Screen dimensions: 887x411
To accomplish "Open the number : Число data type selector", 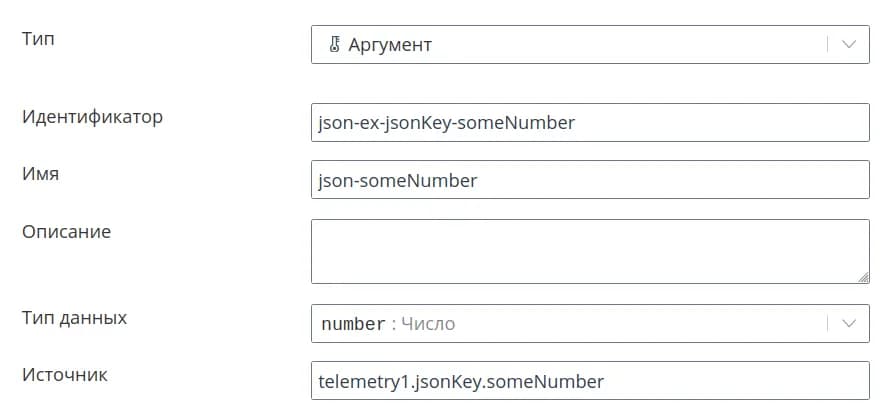I will (570, 324).
